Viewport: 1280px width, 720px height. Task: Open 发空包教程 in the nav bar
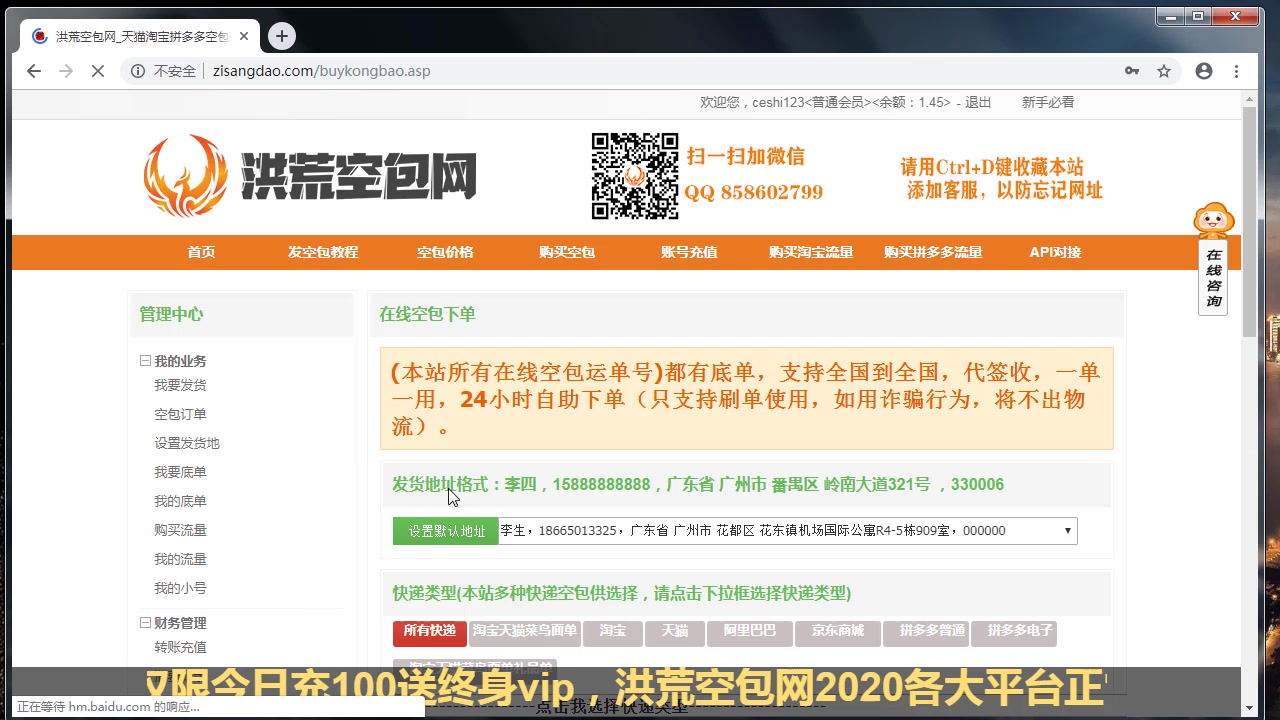(x=323, y=252)
